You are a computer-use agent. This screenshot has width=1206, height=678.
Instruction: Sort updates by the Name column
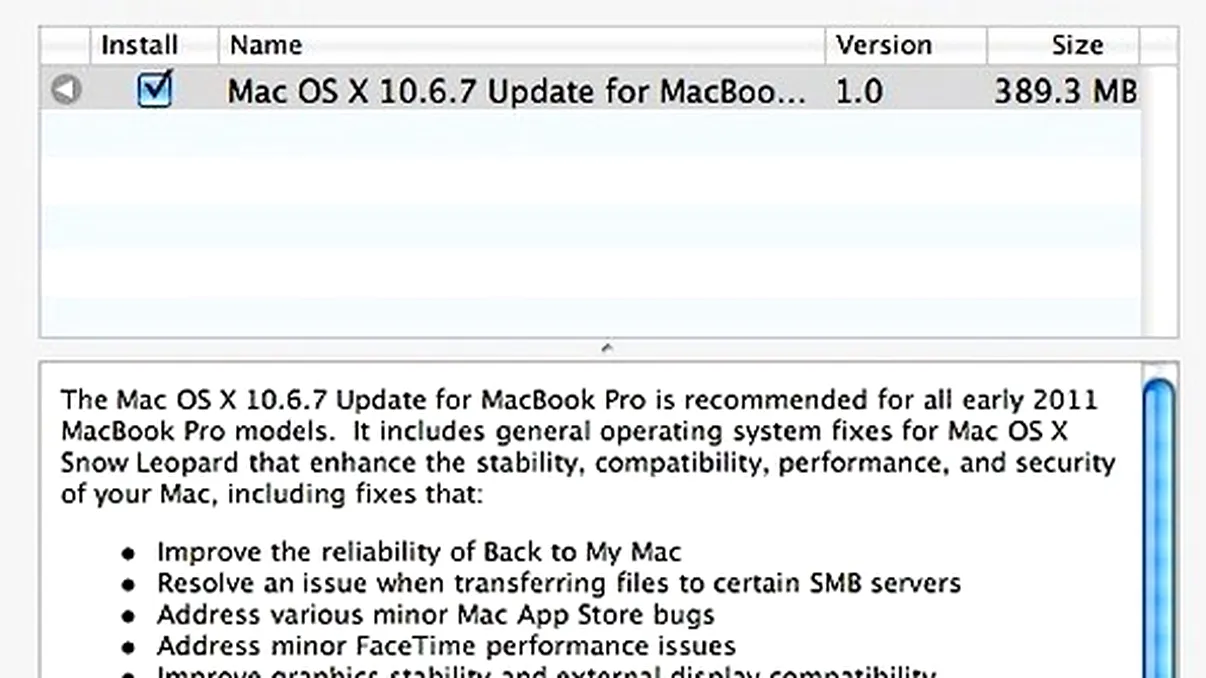[265, 45]
